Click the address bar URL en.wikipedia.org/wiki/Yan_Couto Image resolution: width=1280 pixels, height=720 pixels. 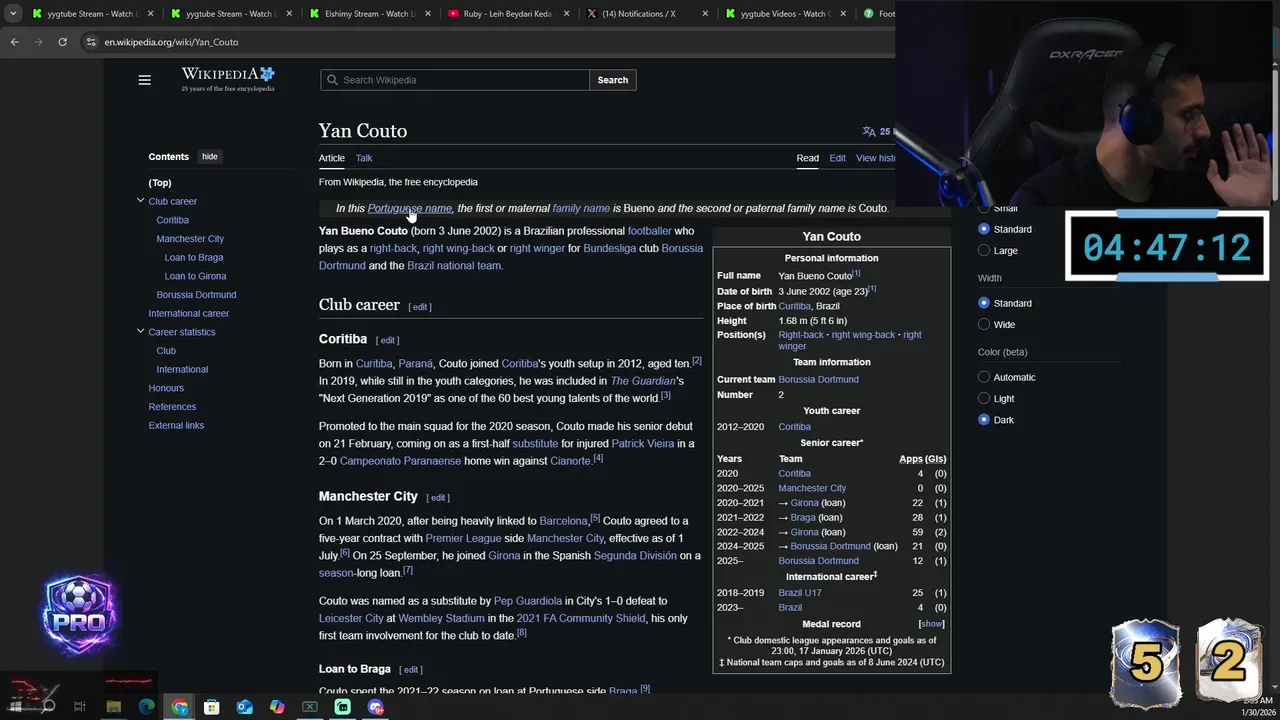(x=171, y=42)
